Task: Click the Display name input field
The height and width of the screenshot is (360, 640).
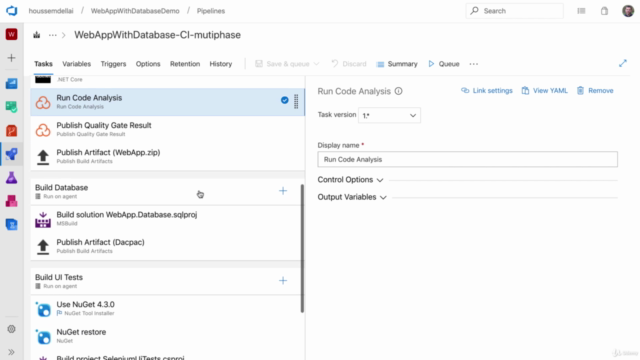Action: (467, 159)
